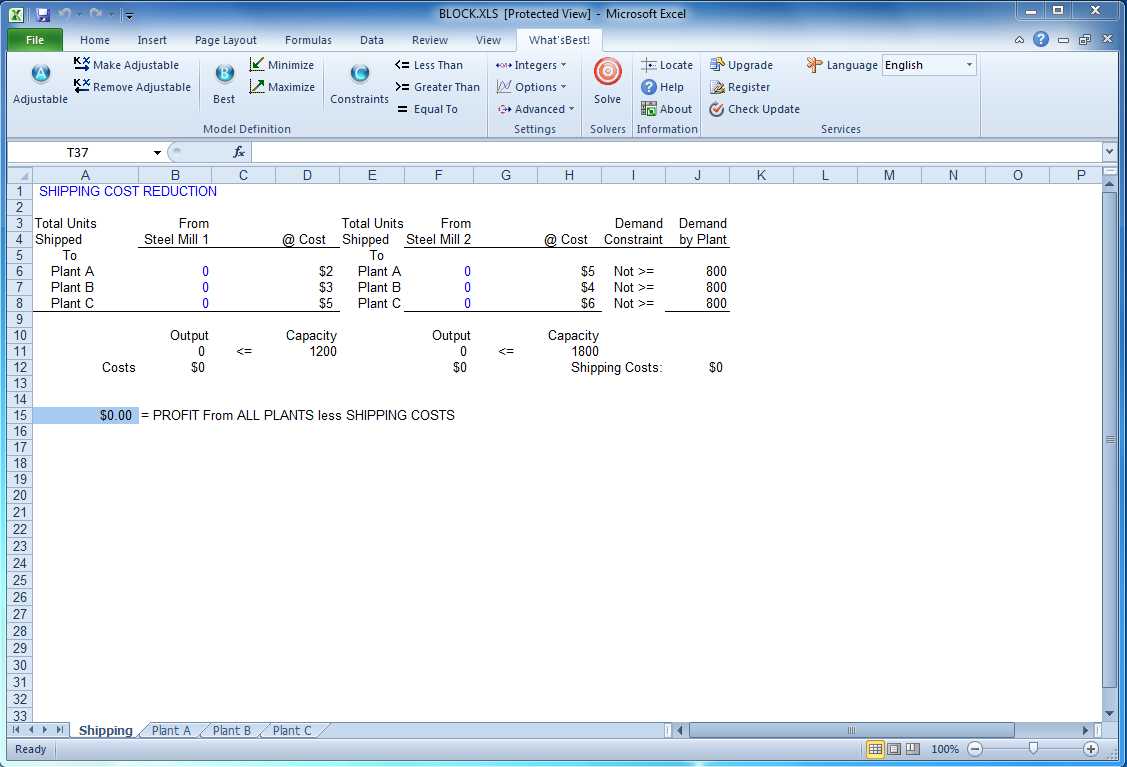1127x767 pixels.
Task: Run the Solve target icon
Action: tap(607, 72)
